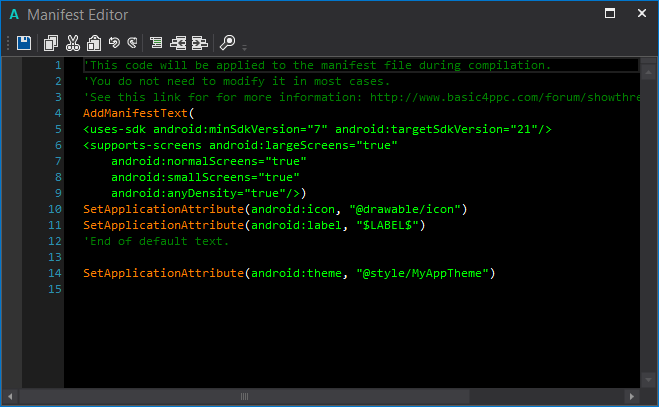This screenshot has width=659, height=407.
Task: Open the Find magnifier tool
Action: 227,43
